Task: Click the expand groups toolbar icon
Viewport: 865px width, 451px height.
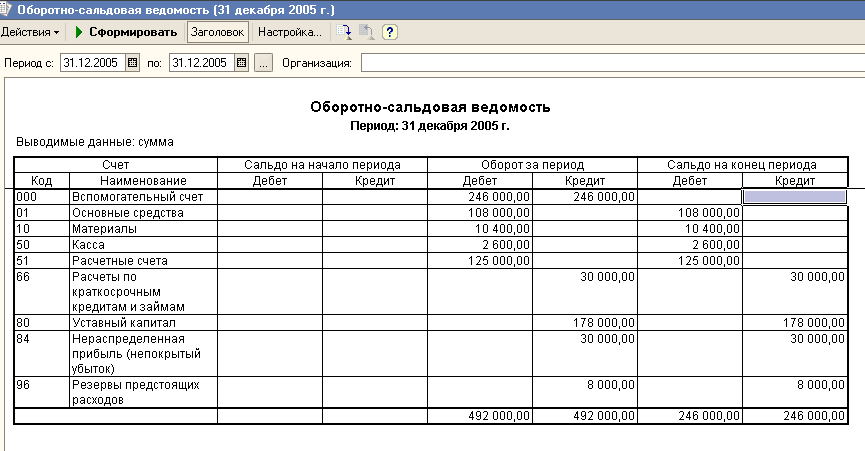Action: [345, 32]
